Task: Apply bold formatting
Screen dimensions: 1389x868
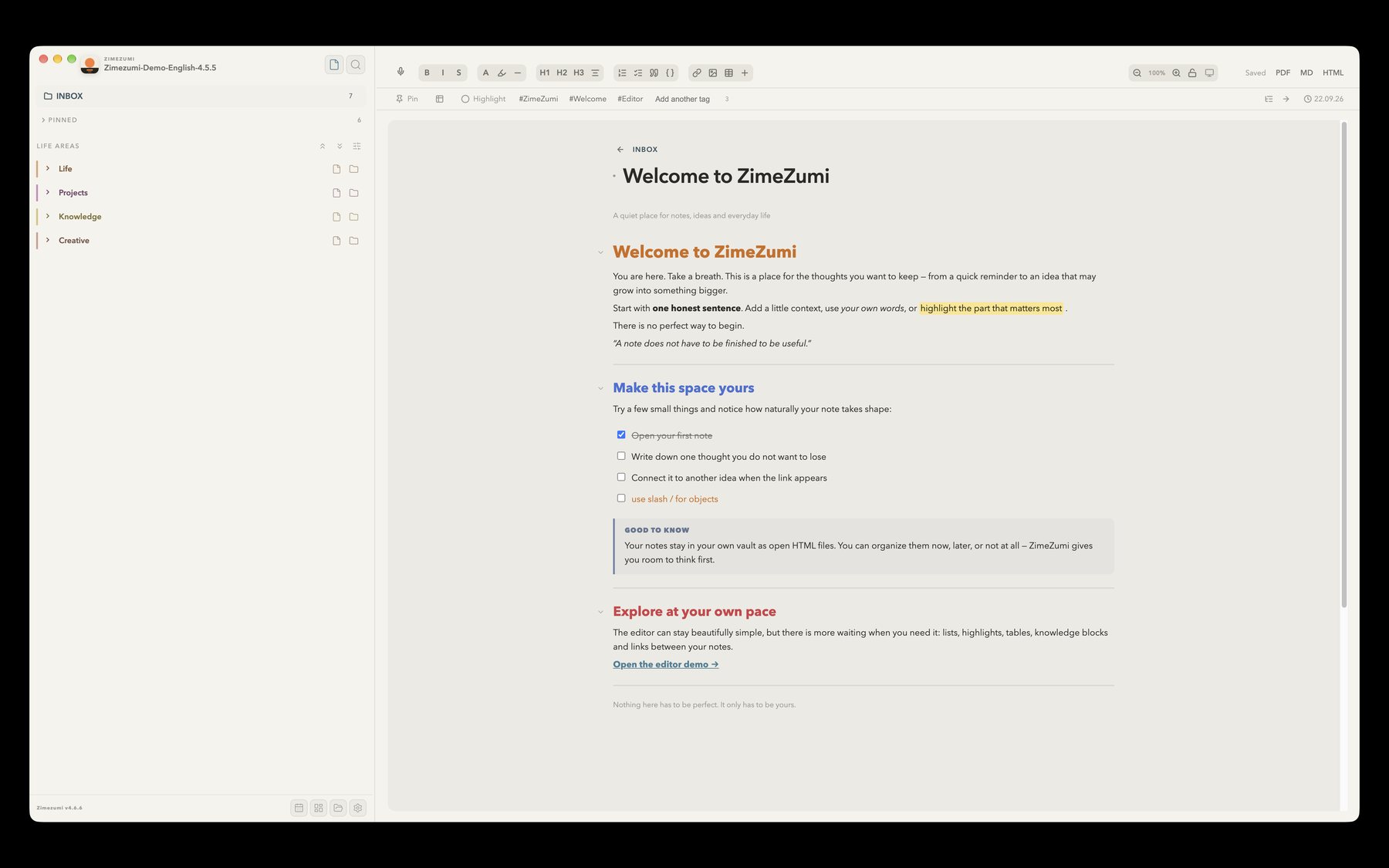Action: tap(427, 73)
